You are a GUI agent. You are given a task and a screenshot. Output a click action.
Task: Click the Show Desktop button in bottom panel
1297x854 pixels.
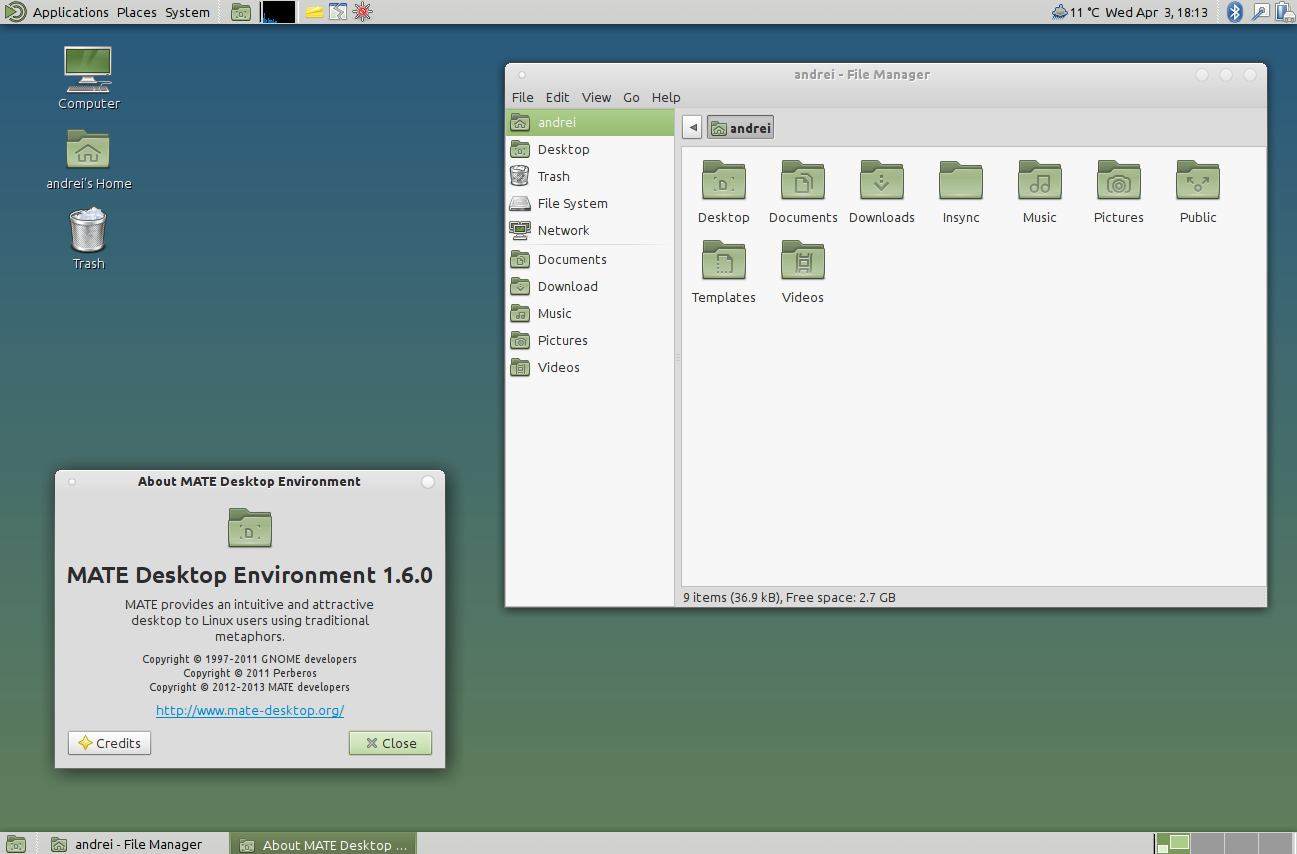pyautogui.click(x=16, y=844)
